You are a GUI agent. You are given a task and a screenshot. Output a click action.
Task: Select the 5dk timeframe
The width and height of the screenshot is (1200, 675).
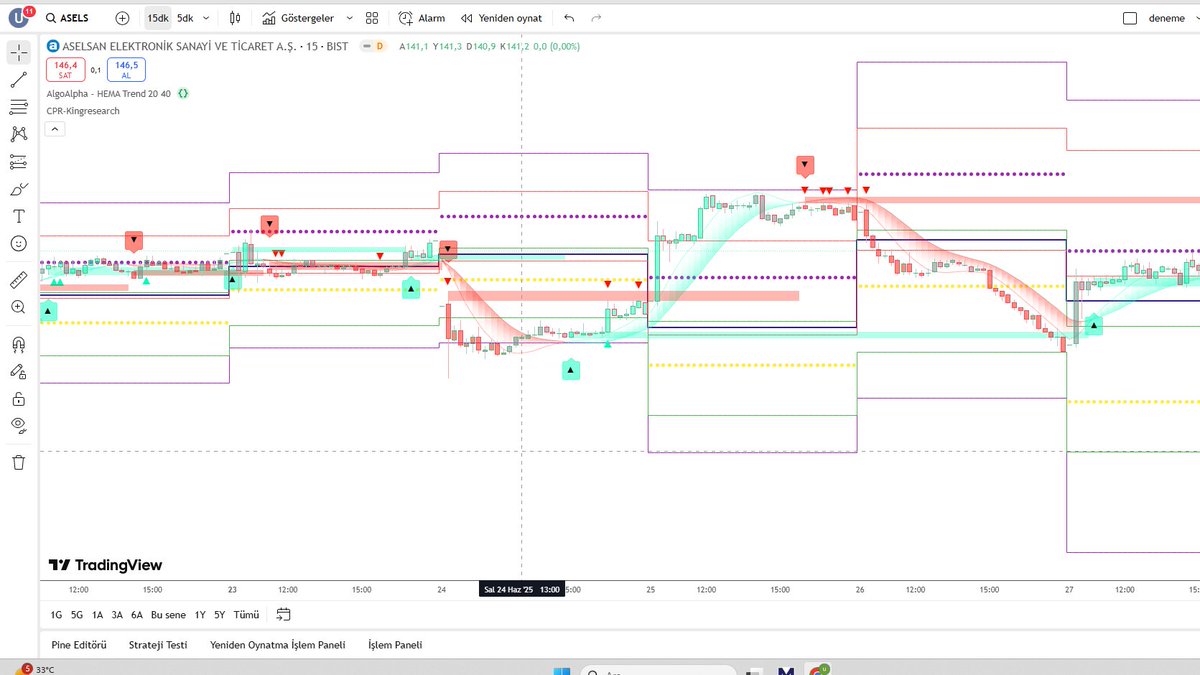[x=185, y=18]
